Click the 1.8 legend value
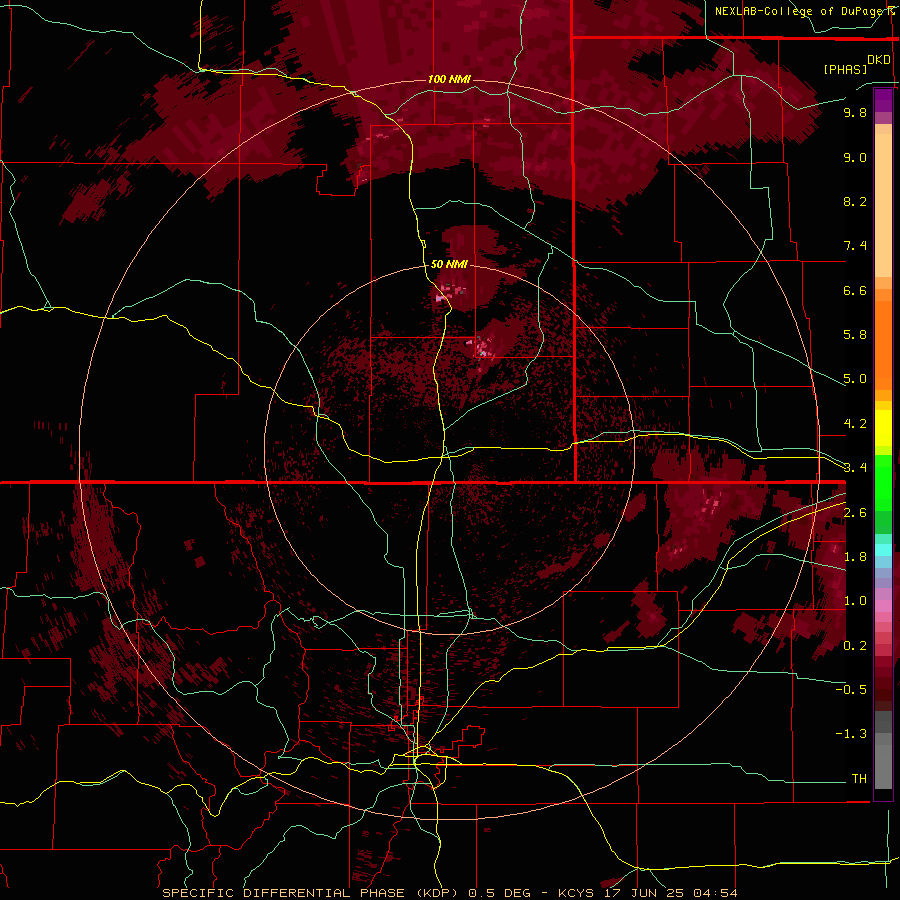900x900 pixels. click(855, 557)
